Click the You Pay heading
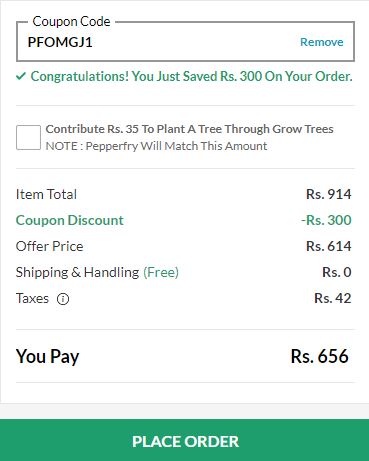Screen dimensions: 369x461 [47, 356]
